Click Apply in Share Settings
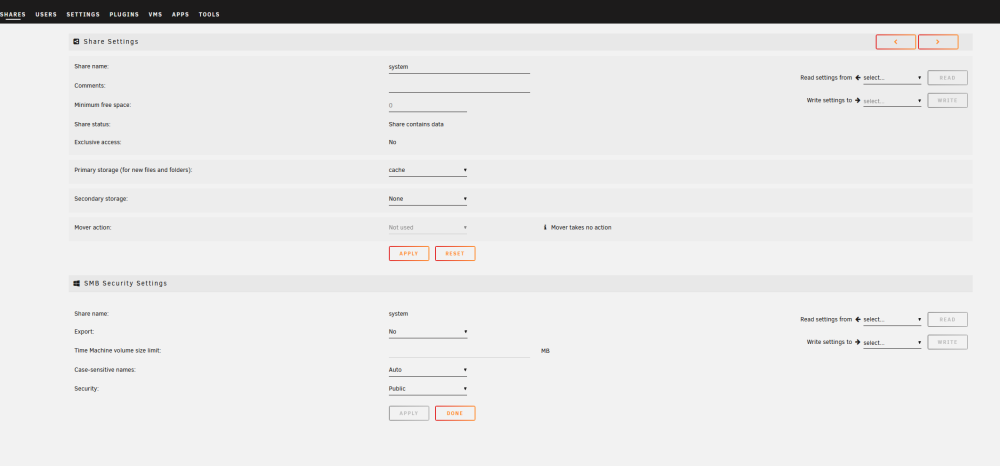The height and width of the screenshot is (466, 1000). point(409,254)
